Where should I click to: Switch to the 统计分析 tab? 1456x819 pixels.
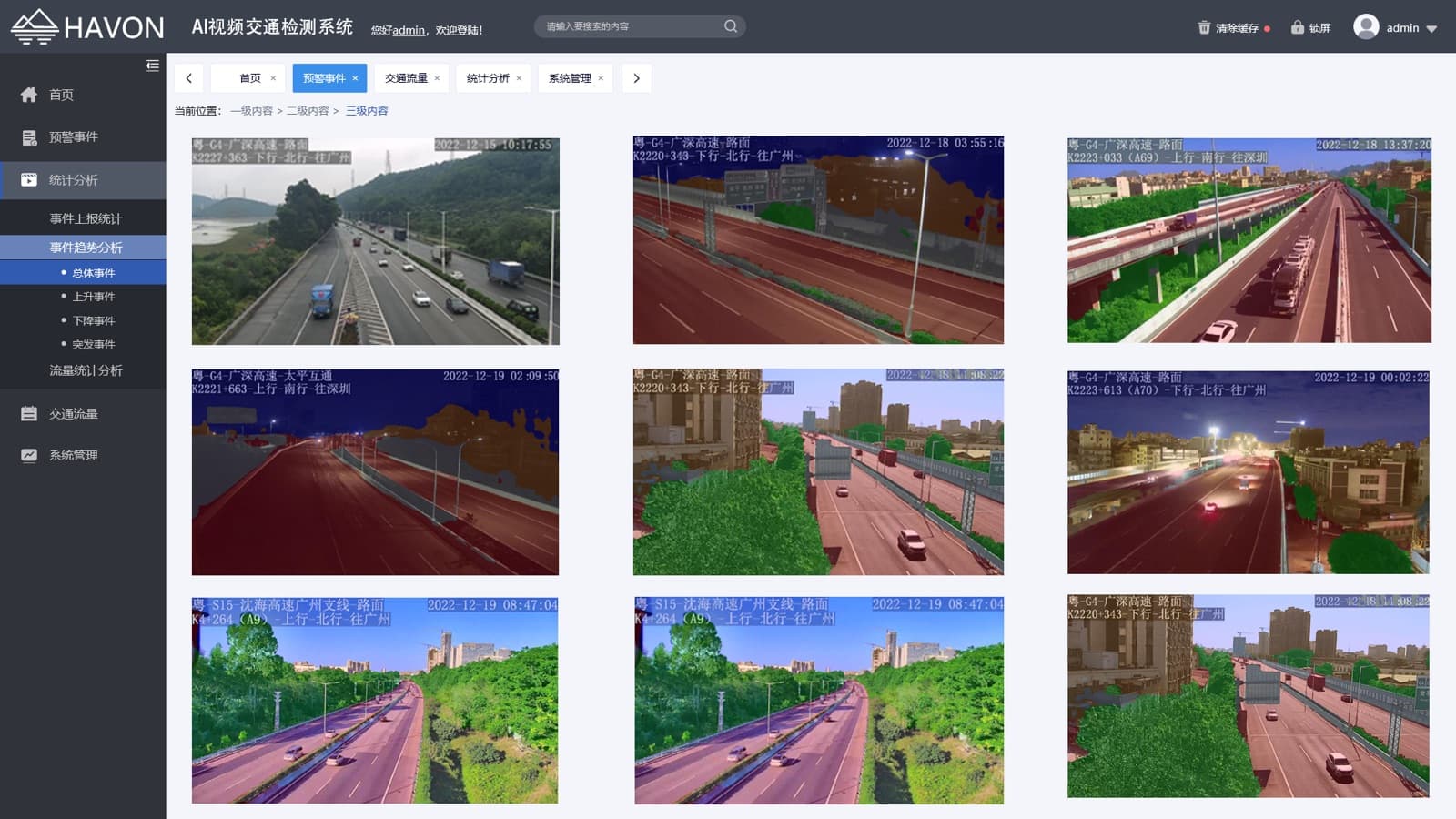[x=493, y=78]
